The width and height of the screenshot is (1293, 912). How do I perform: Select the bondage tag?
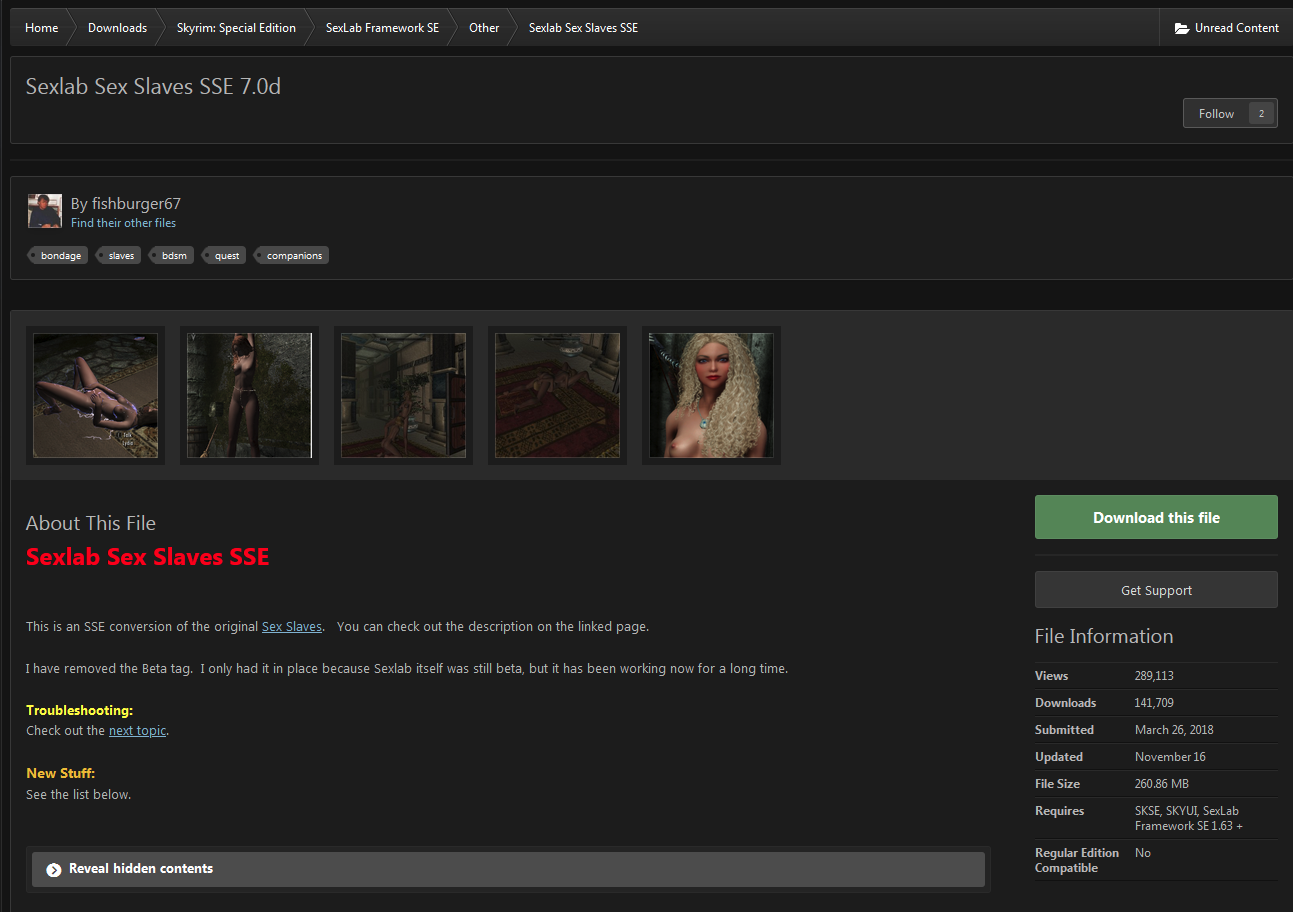point(59,255)
